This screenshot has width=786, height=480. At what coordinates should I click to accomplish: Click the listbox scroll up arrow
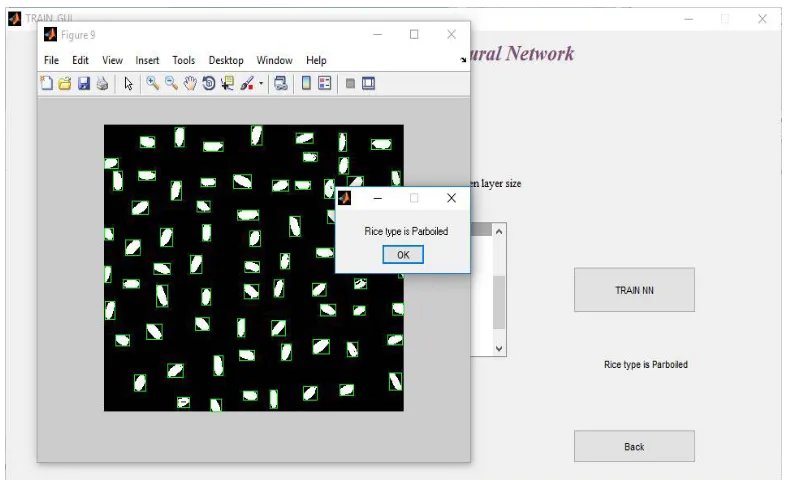click(x=499, y=231)
